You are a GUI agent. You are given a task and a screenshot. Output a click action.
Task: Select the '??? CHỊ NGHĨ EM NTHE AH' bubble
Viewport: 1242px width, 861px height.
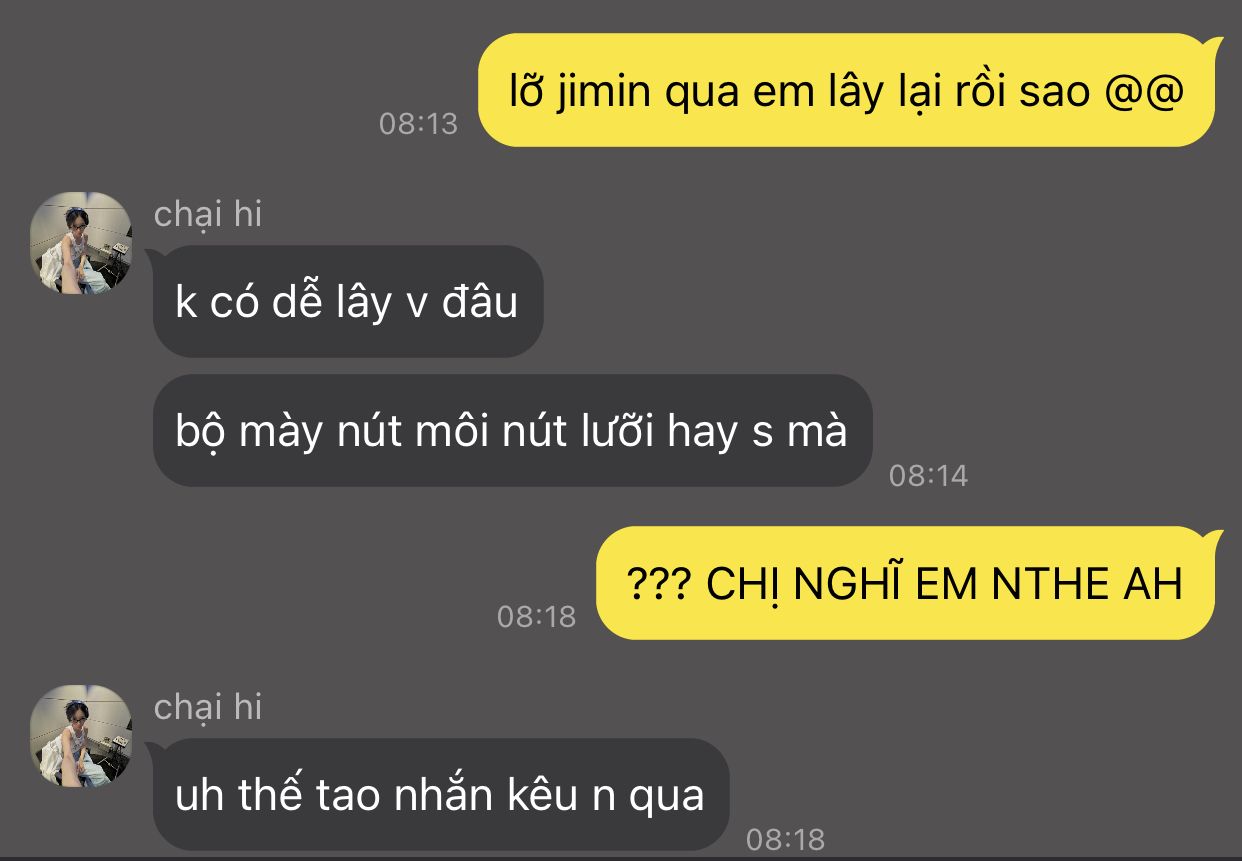coord(909,583)
